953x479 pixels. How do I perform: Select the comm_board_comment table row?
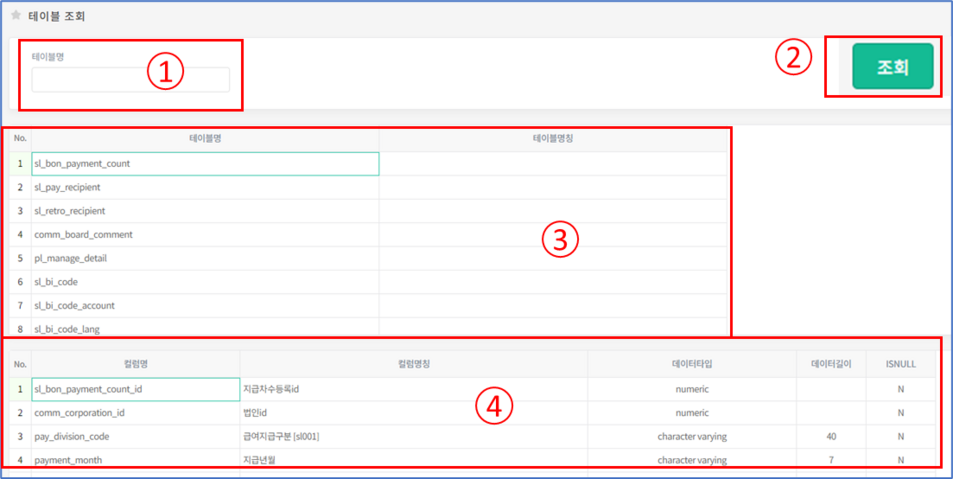click(83, 234)
